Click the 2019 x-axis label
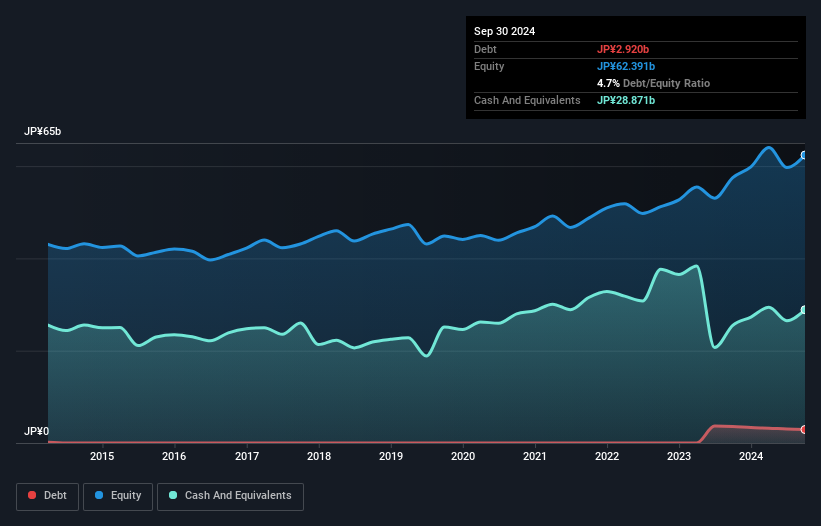 tap(391, 456)
